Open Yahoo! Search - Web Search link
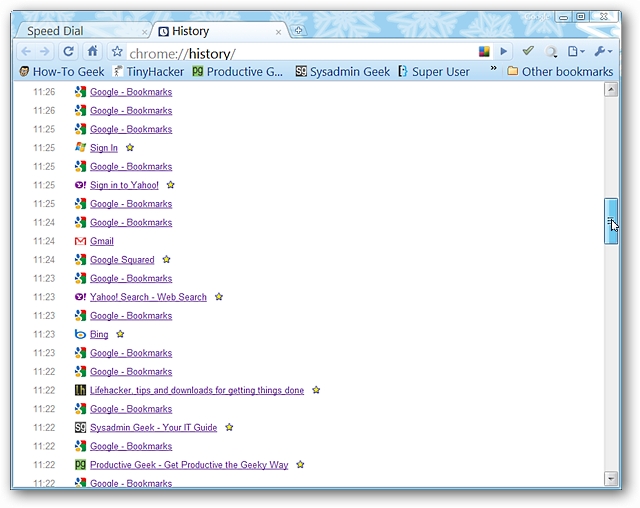 click(148, 297)
